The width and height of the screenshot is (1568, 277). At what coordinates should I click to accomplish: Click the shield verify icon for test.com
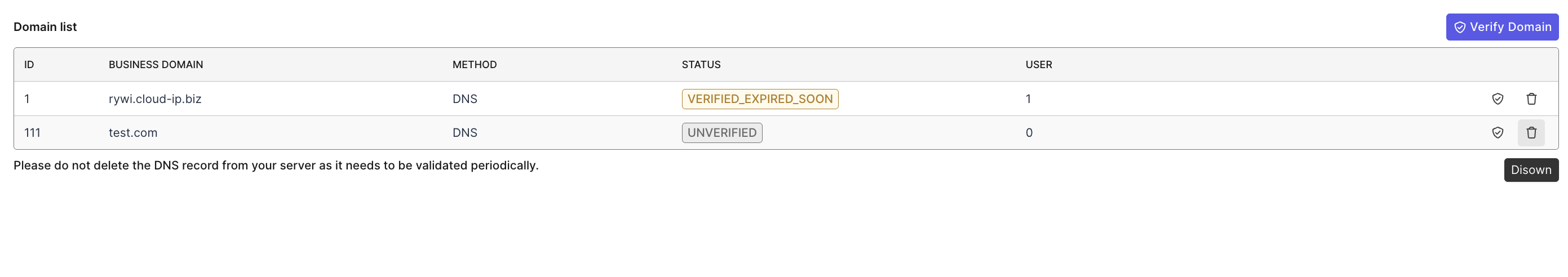click(1498, 133)
